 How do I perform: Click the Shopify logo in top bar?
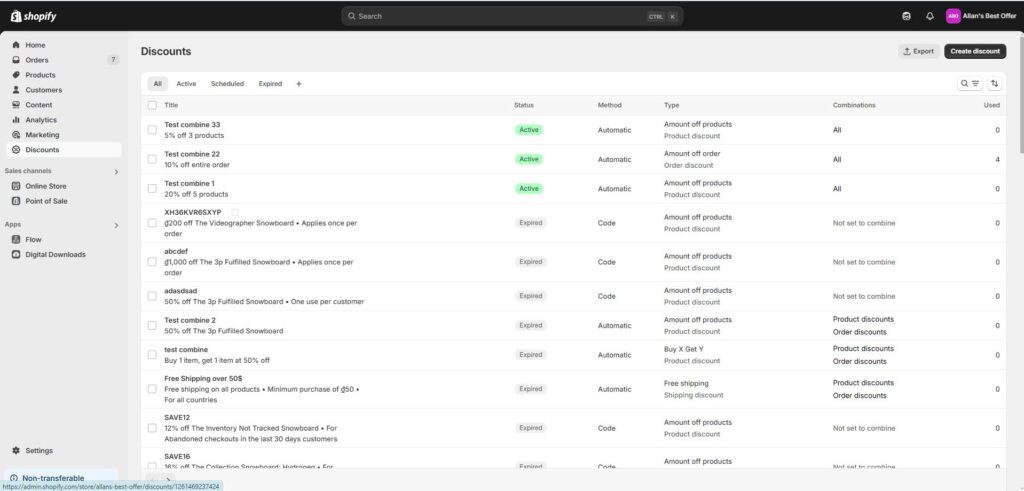[34, 16]
